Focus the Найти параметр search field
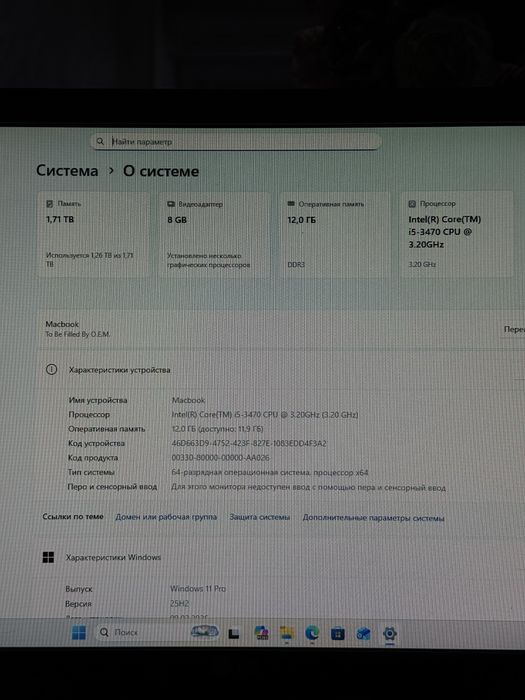The image size is (525, 700). pos(236,142)
